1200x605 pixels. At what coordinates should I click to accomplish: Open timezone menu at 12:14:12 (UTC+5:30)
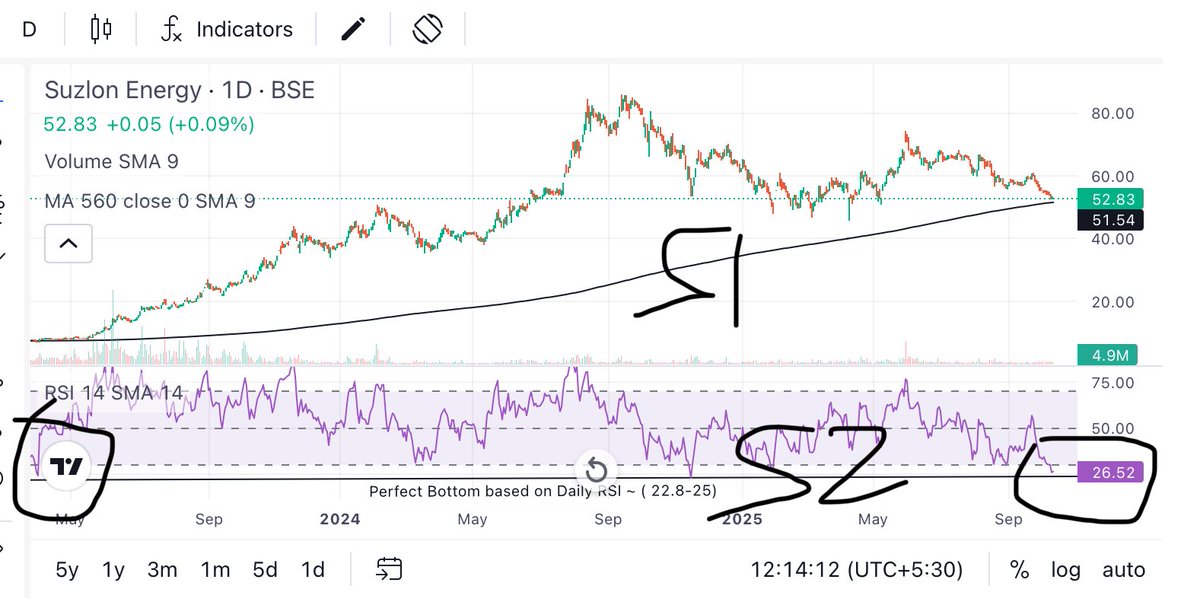pyautogui.click(x=857, y=570)
